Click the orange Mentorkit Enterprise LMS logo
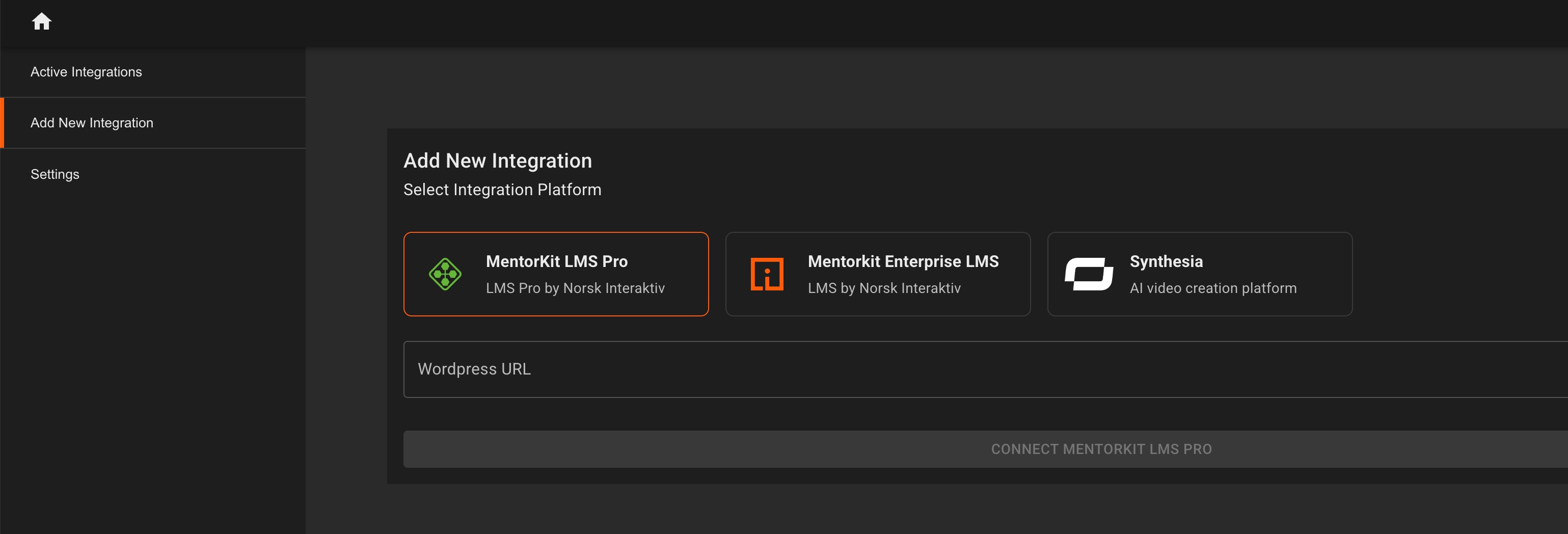The width and height of the screenshot is (1568, 534). 767,275
